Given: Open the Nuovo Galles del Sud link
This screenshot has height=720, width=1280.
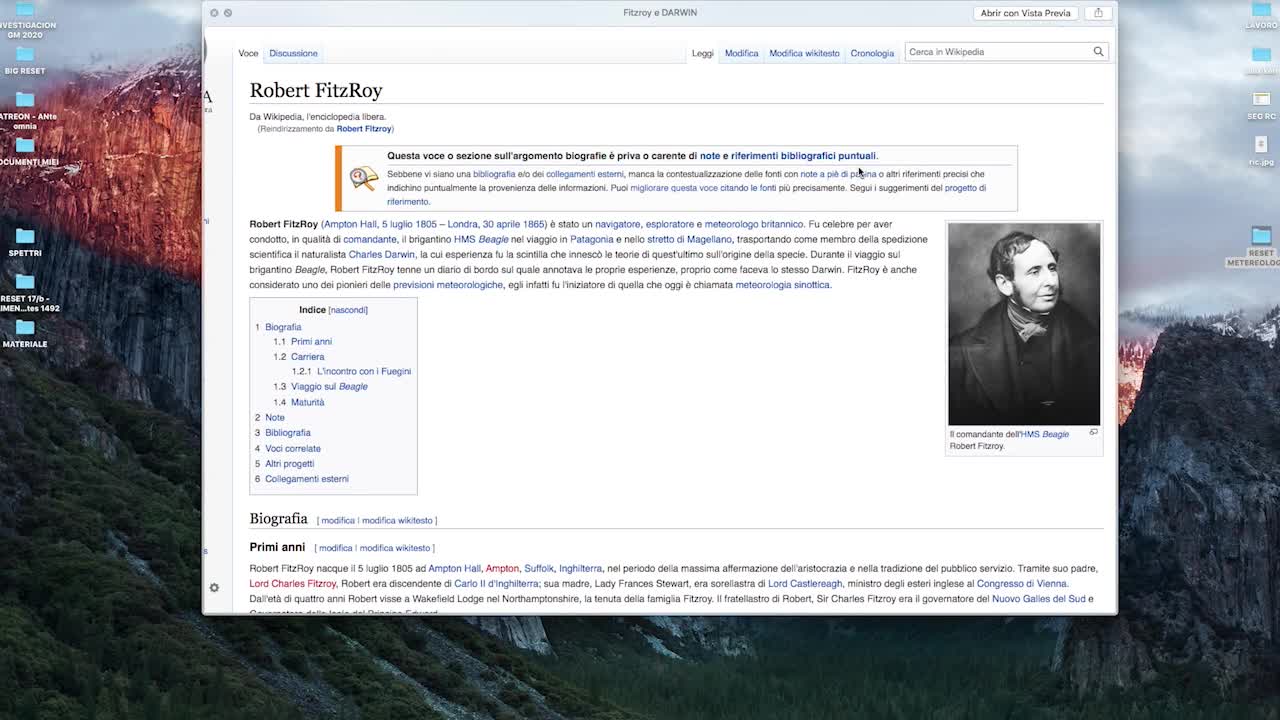Looking at the screenshot, I should click(1038, 599).
